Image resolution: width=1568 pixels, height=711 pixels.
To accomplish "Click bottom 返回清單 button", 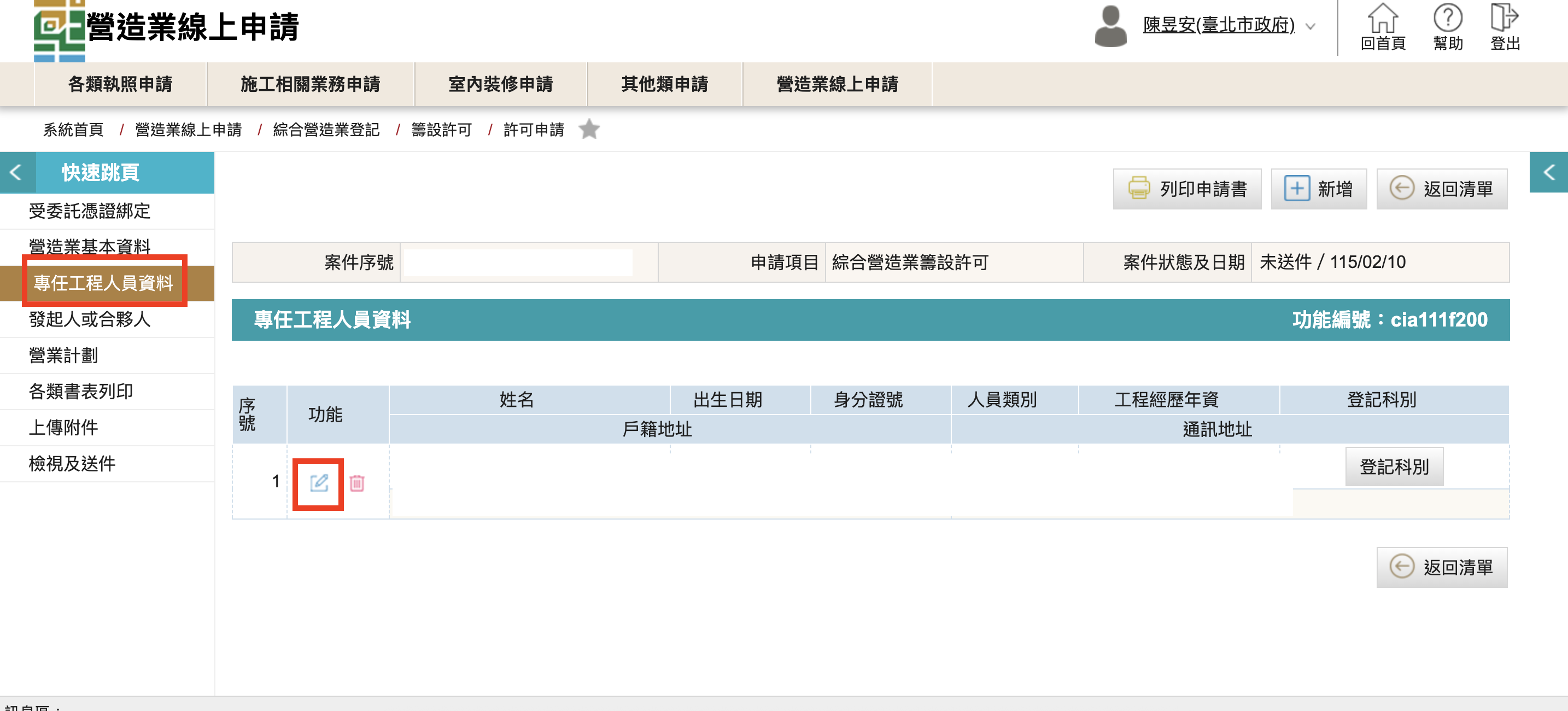I will (x=1441, y=567).
